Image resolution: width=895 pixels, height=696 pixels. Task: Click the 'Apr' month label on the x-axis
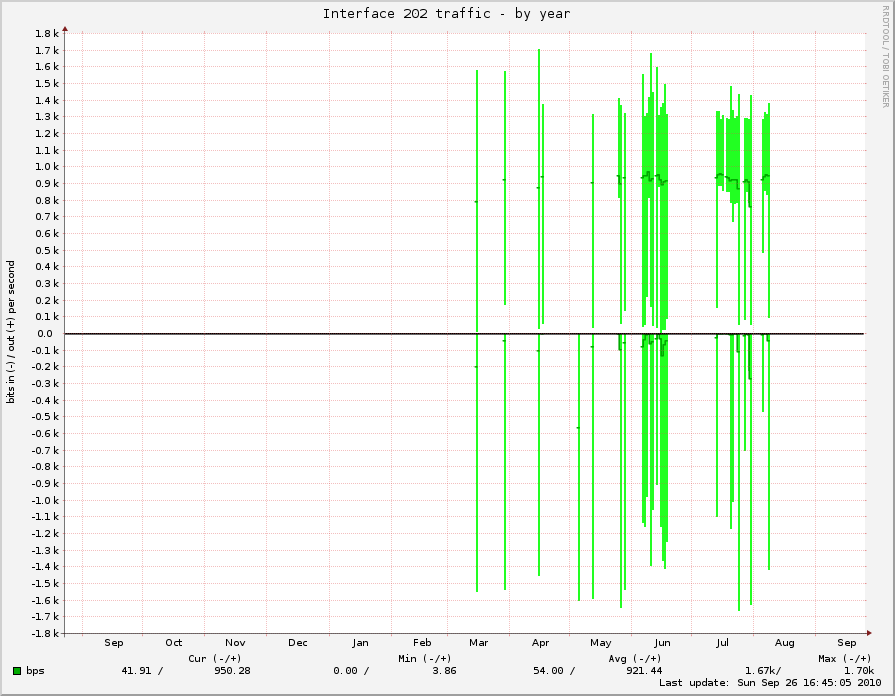tap(540, 643)
